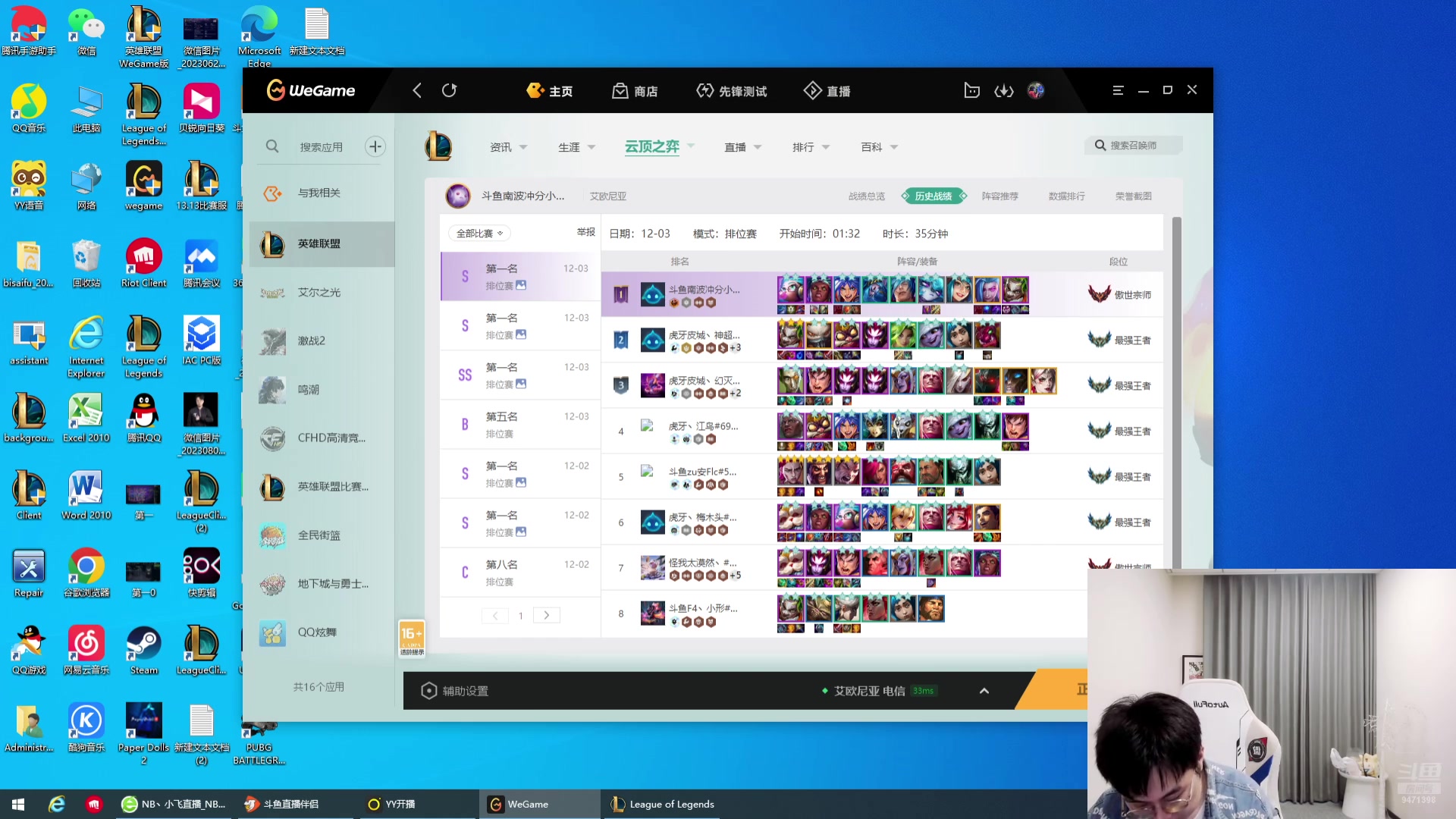The width and height of the screenshot is (1456, 819).
Task: Open QQ音乐 desktop icon
Action: pyautogui.click(x=29, y=108)
